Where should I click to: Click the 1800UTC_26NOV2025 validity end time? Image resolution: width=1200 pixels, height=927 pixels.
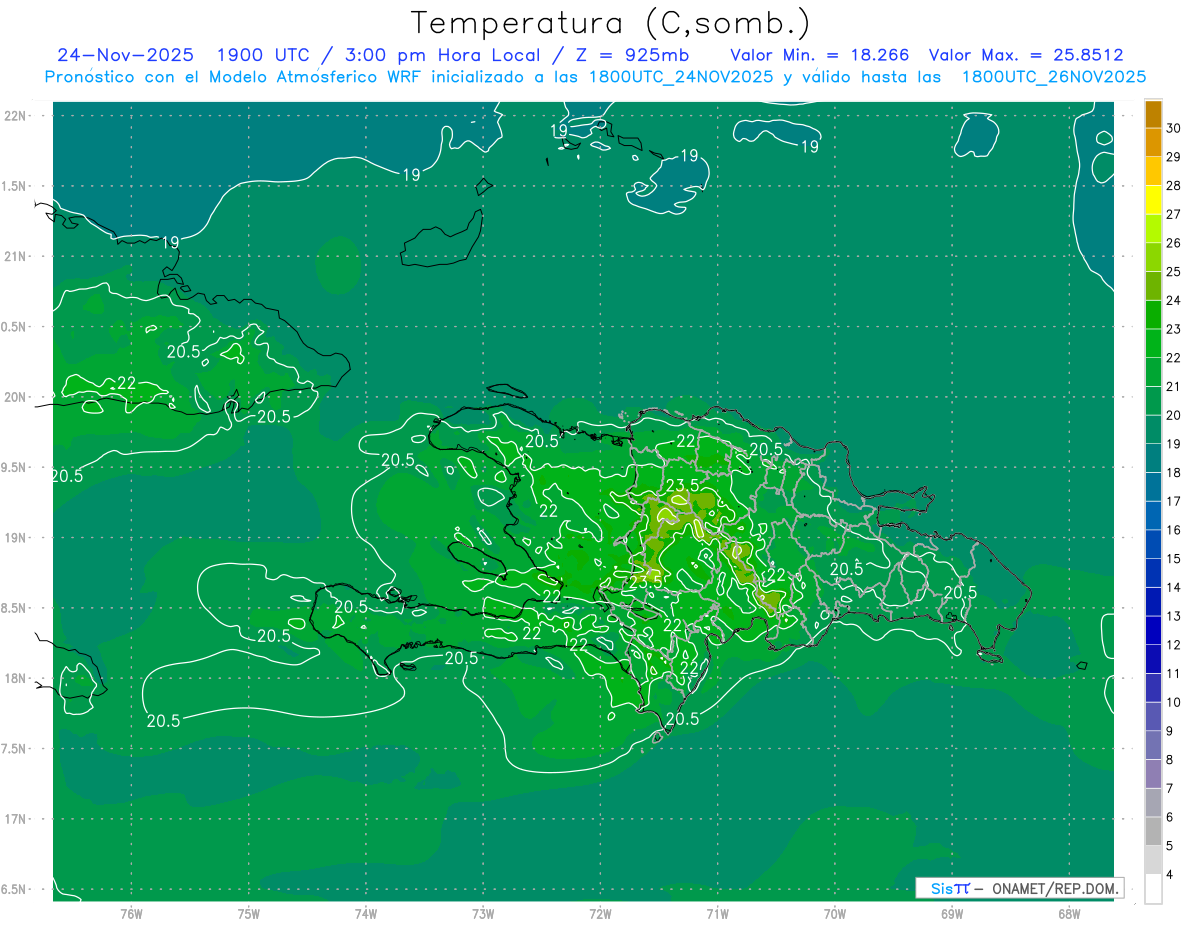click(x=1053, y=77)
